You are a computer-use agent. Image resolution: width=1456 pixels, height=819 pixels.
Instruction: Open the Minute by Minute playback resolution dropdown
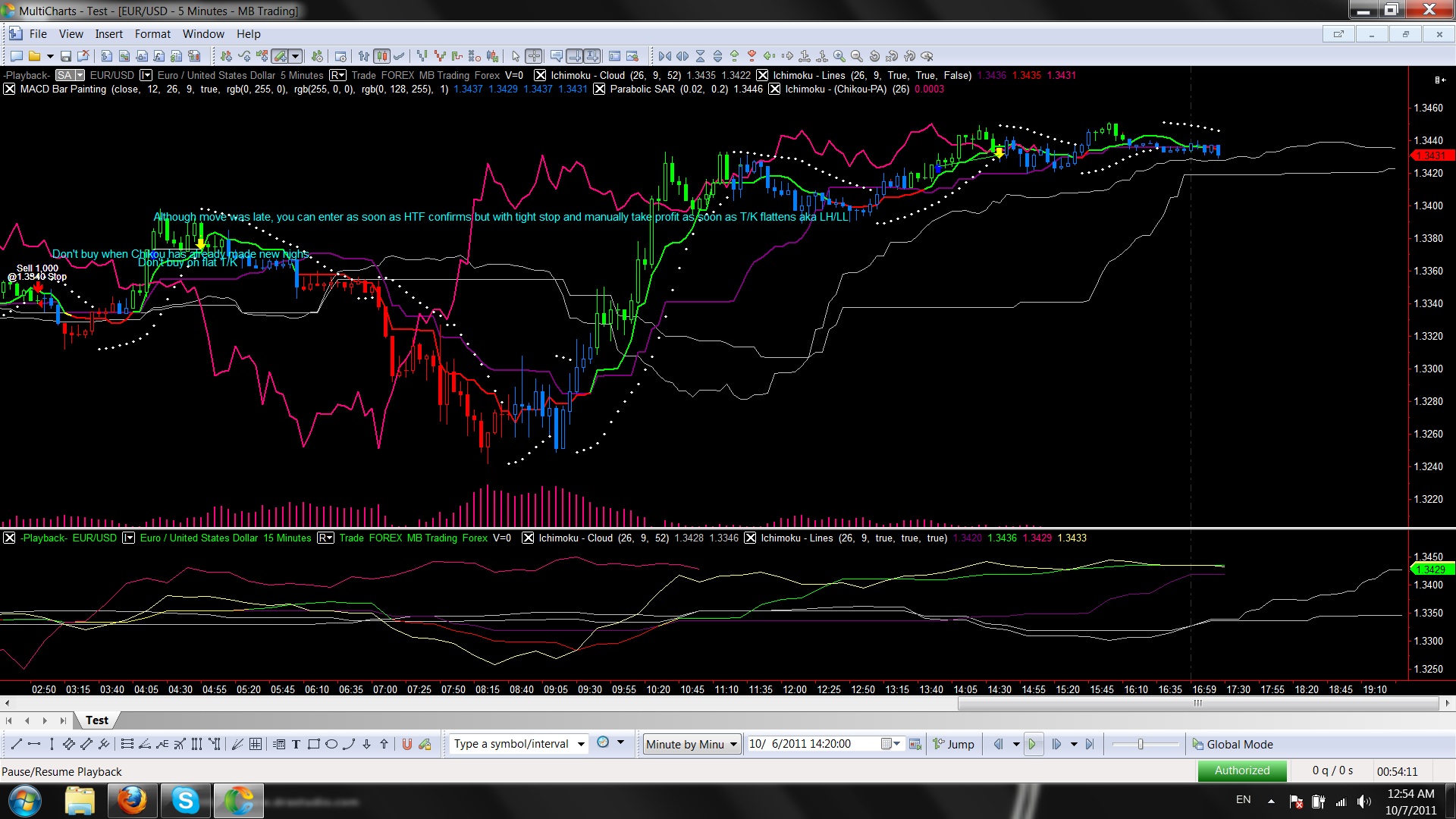(x=733, y=744)
